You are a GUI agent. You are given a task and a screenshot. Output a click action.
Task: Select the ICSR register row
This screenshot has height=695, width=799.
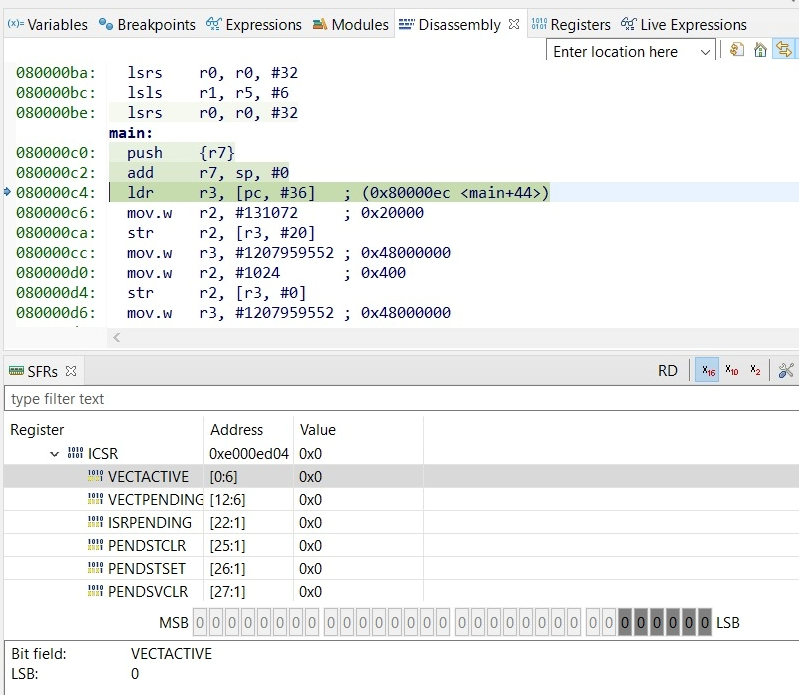401,453
